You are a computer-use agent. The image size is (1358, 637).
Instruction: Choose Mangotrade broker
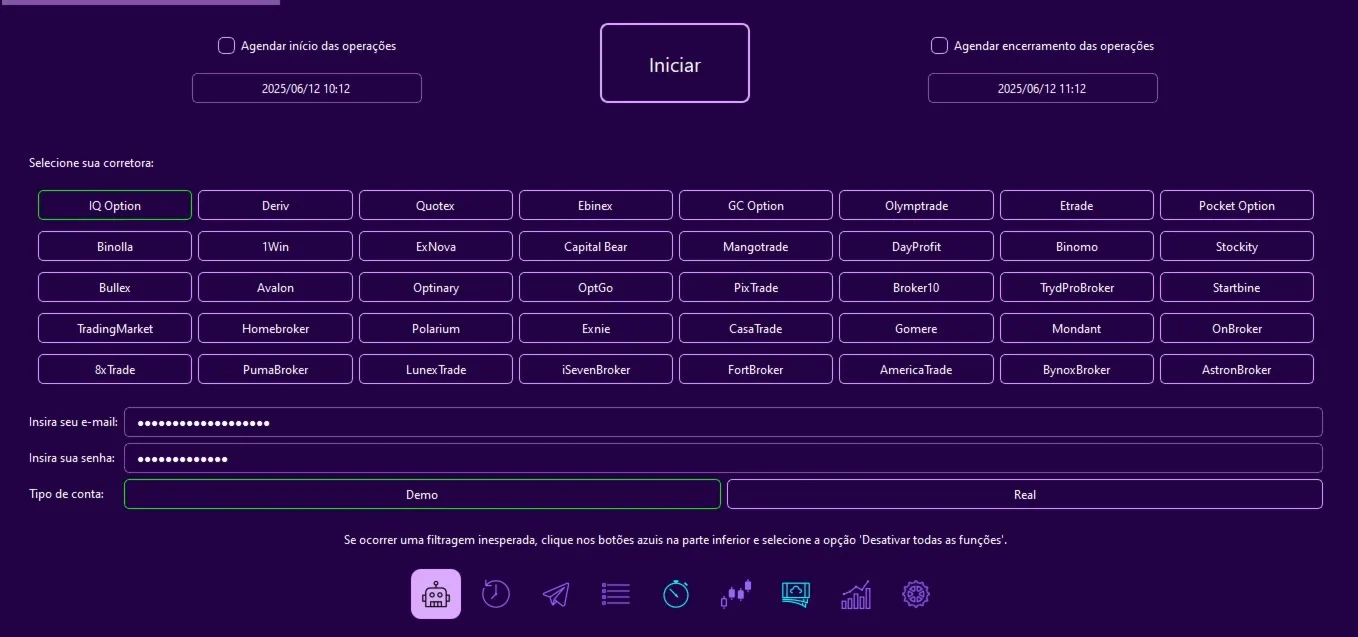756,246
